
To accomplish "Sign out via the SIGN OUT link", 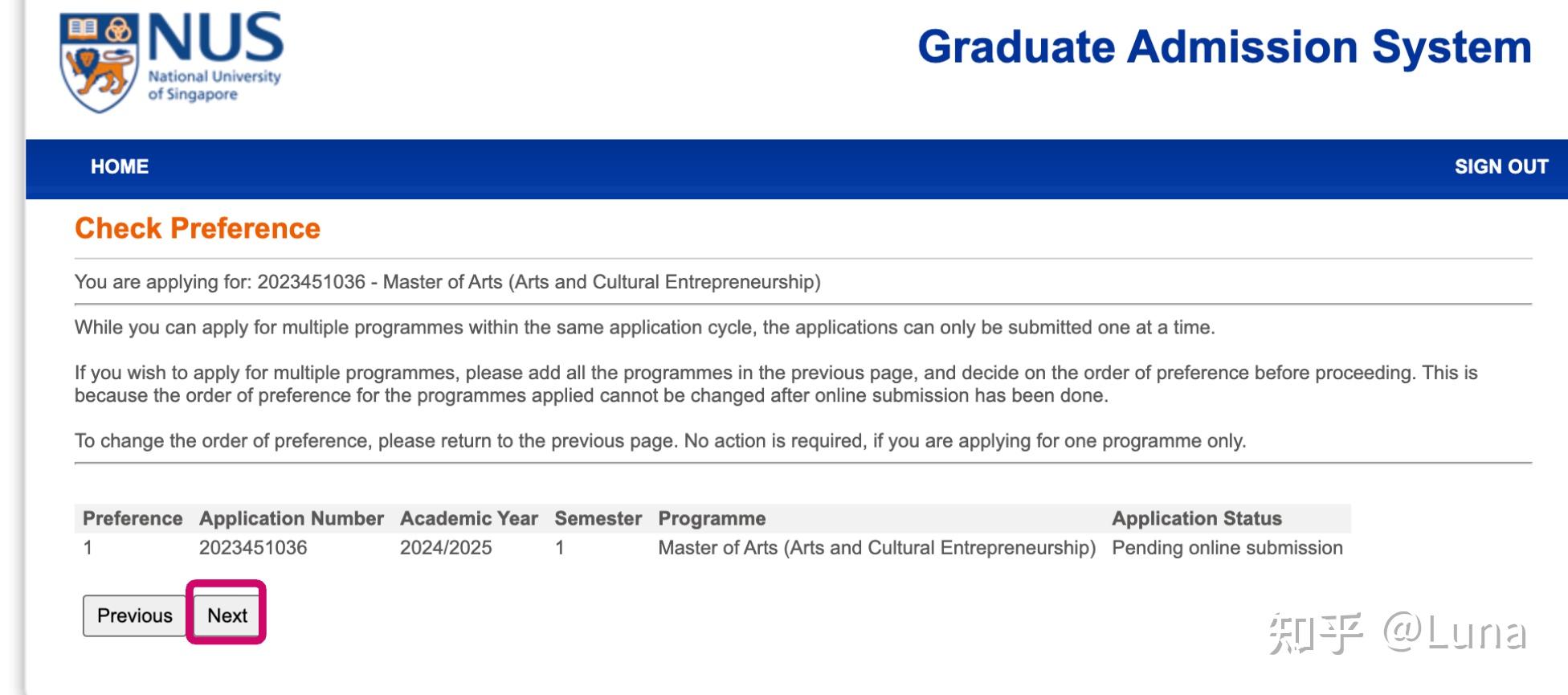I will pos(1501,166).
